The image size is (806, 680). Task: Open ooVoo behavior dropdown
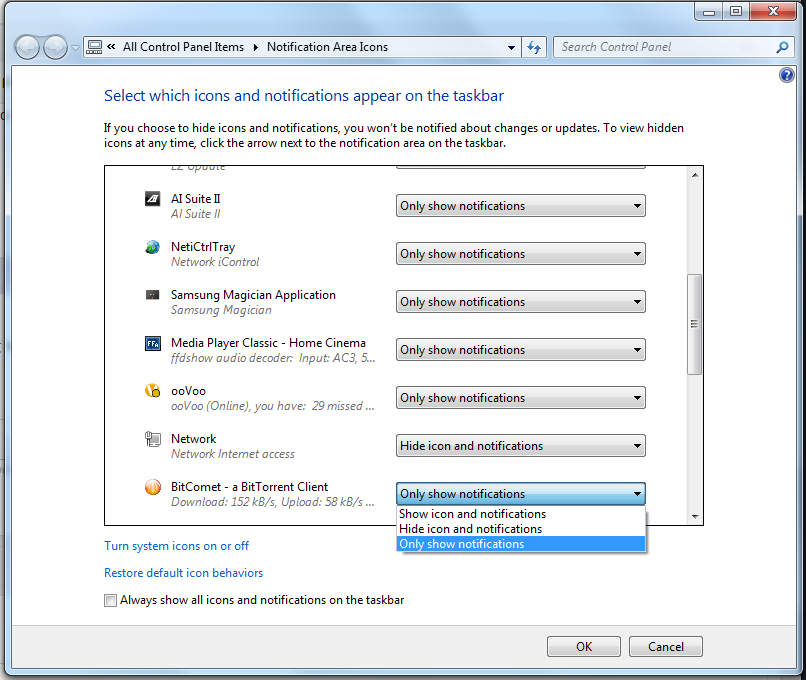click(x=521, y=398)
